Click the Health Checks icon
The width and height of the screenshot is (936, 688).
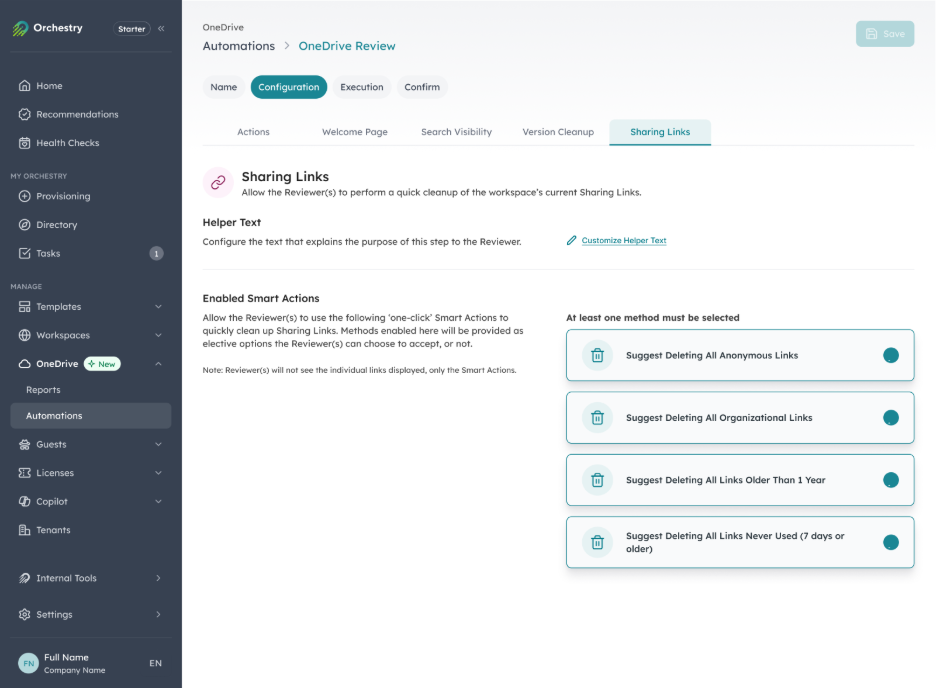point(24,143)
